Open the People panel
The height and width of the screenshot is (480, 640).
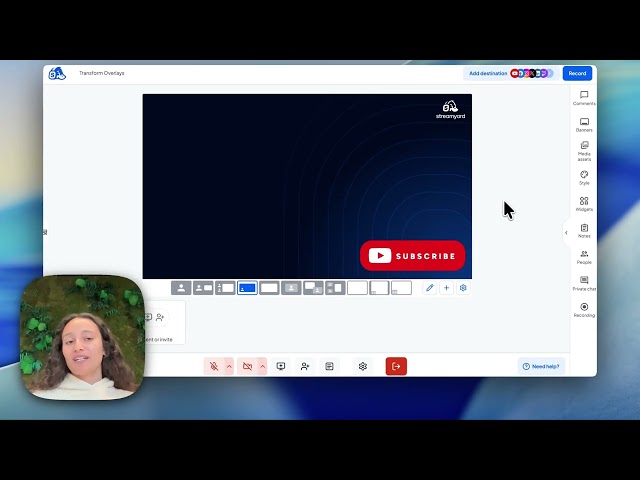coord(584,257)
